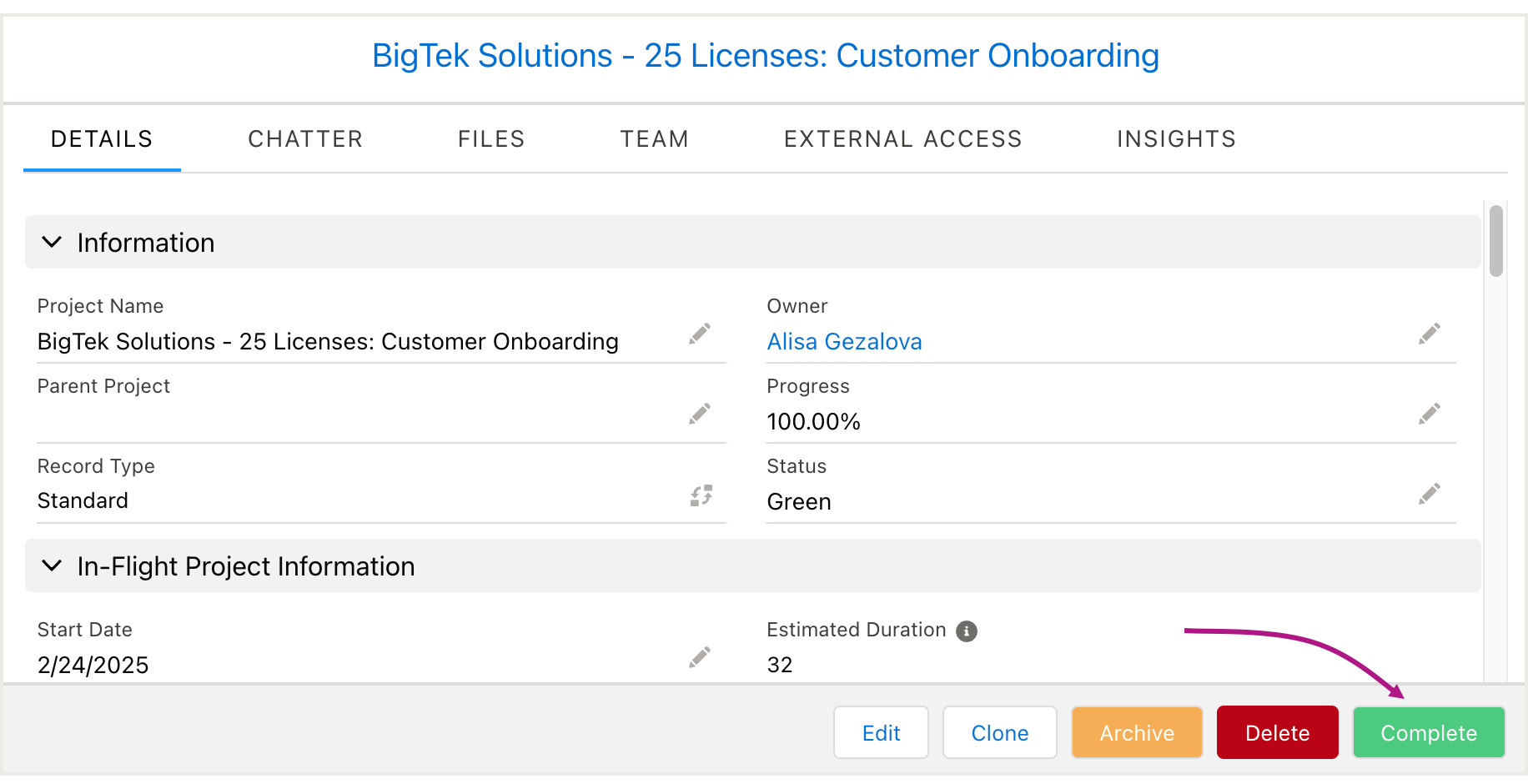Screen dimensions: 1528x784
Task: Select the Status value Green
Action: (x=799, y=502)
